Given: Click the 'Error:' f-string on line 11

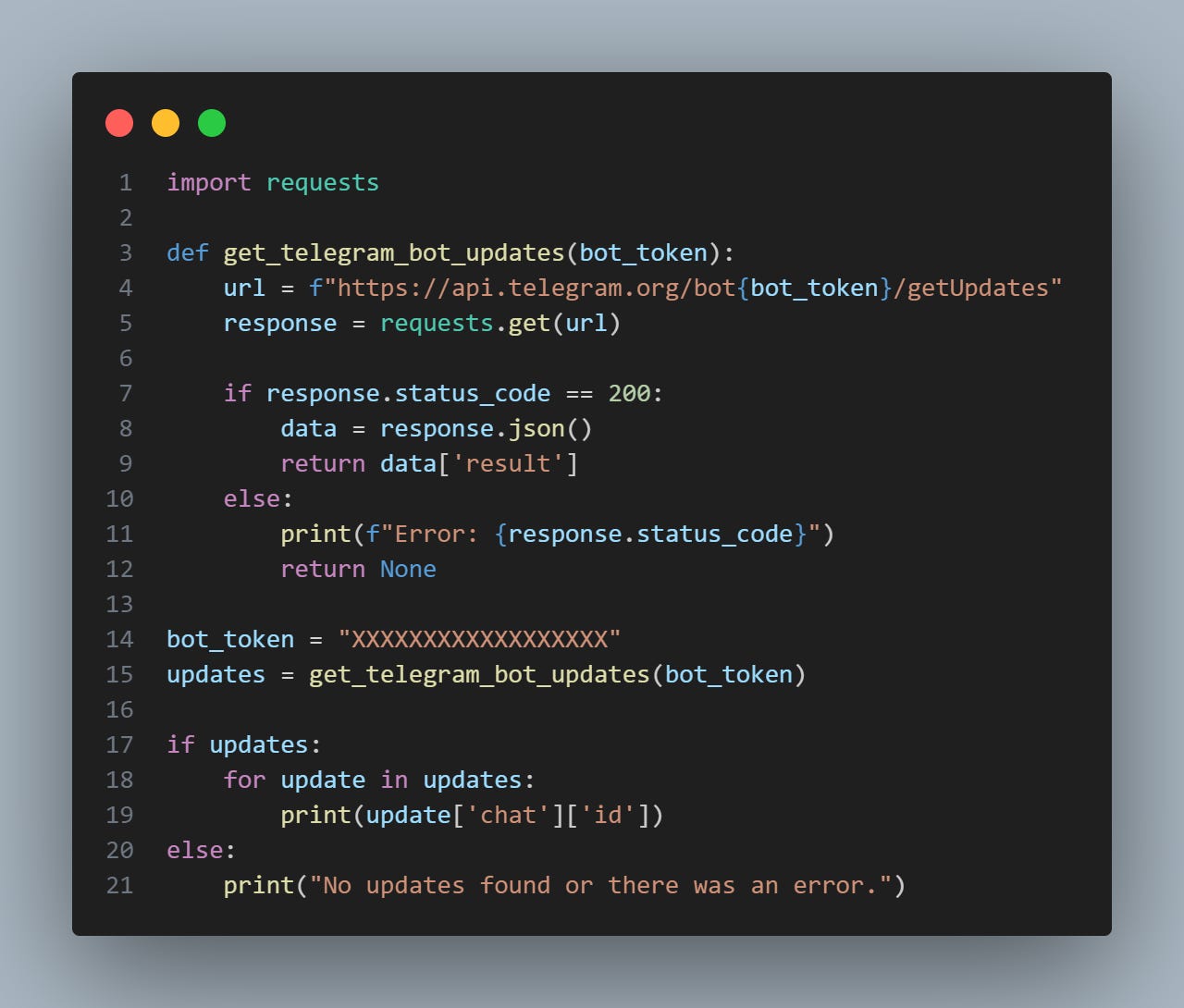Looking at the screenshot, I should [x=593, y=535].
